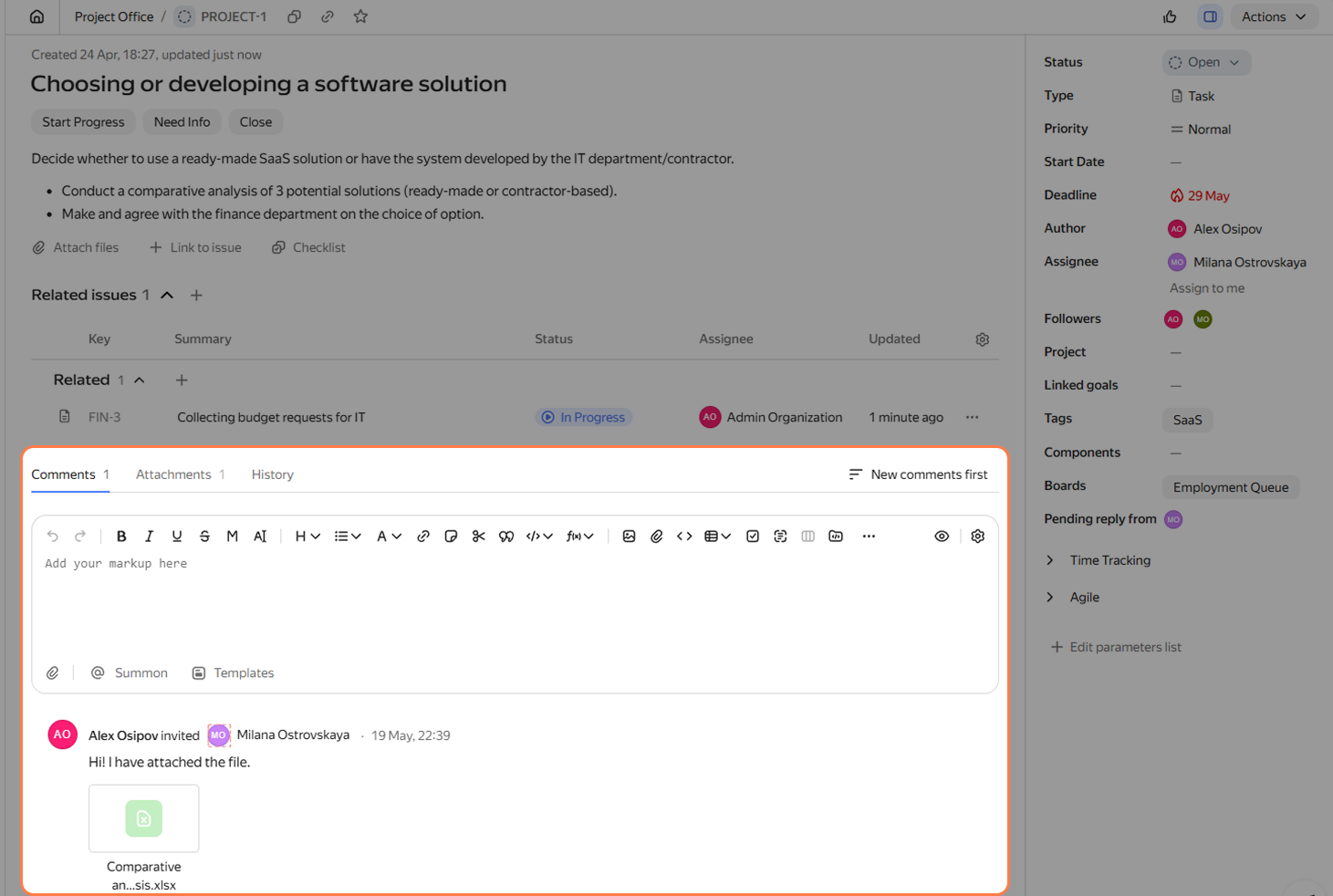Click Attach files link
This screenshot has width=1333, height=896.
coord(76,247)
